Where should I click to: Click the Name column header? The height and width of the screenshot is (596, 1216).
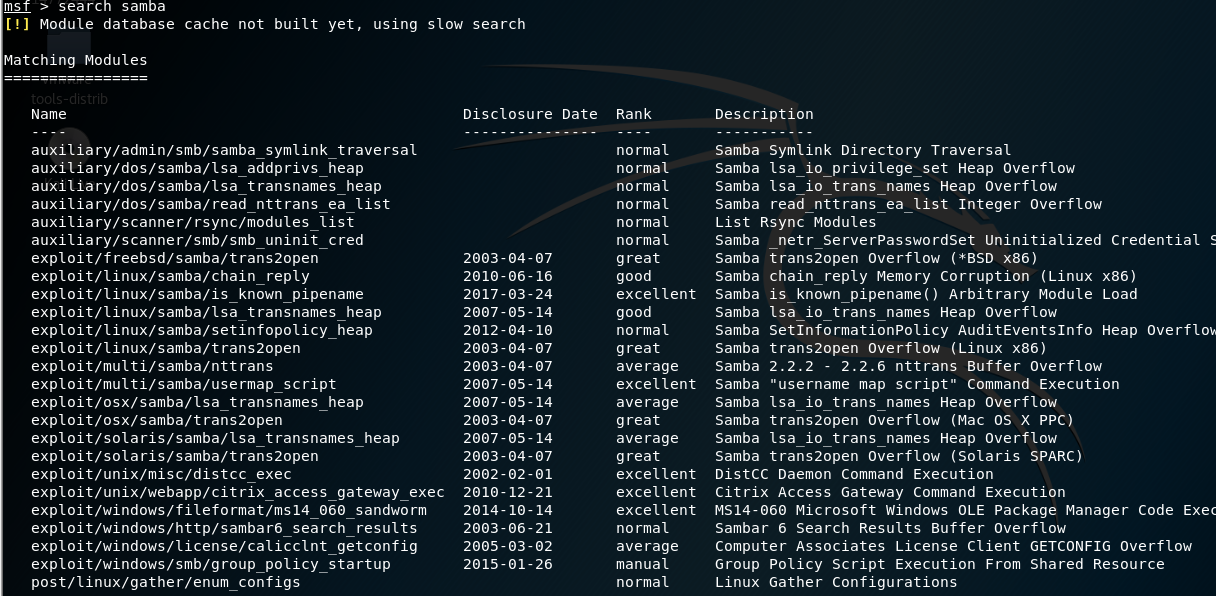tap(49, 114)
